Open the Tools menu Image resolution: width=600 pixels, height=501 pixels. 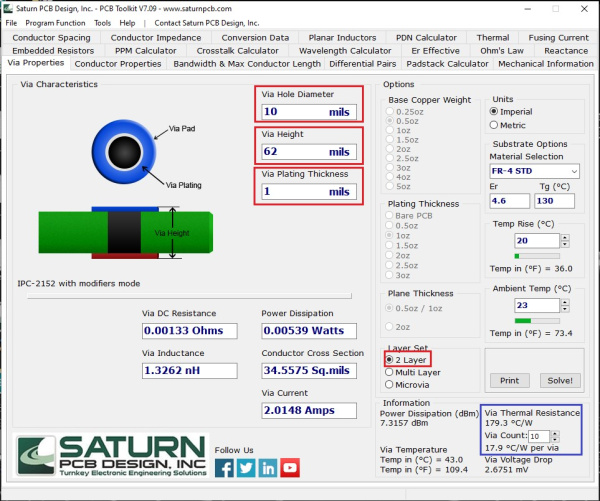pos(102,23)
